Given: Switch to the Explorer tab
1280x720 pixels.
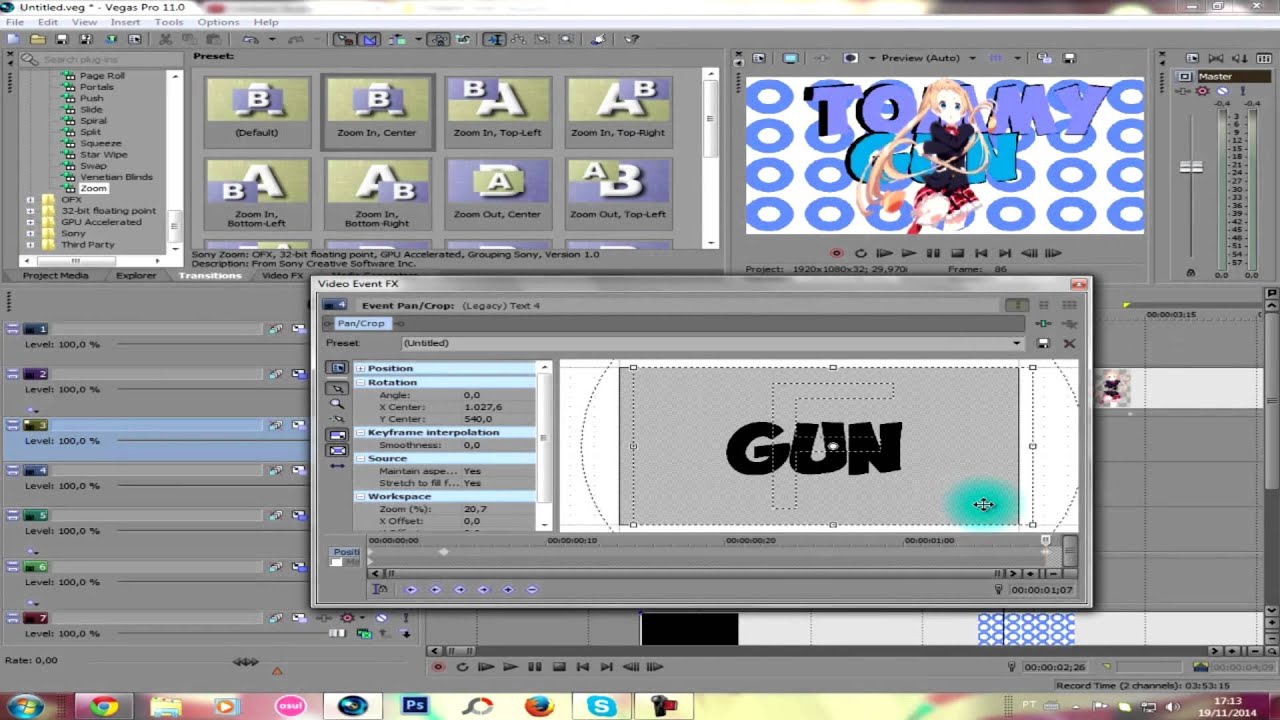Looking at the screenshot, I should 136,275.
